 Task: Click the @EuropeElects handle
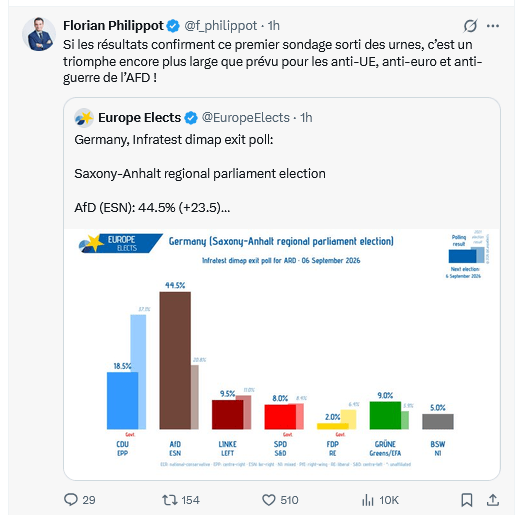click(246, 118)
